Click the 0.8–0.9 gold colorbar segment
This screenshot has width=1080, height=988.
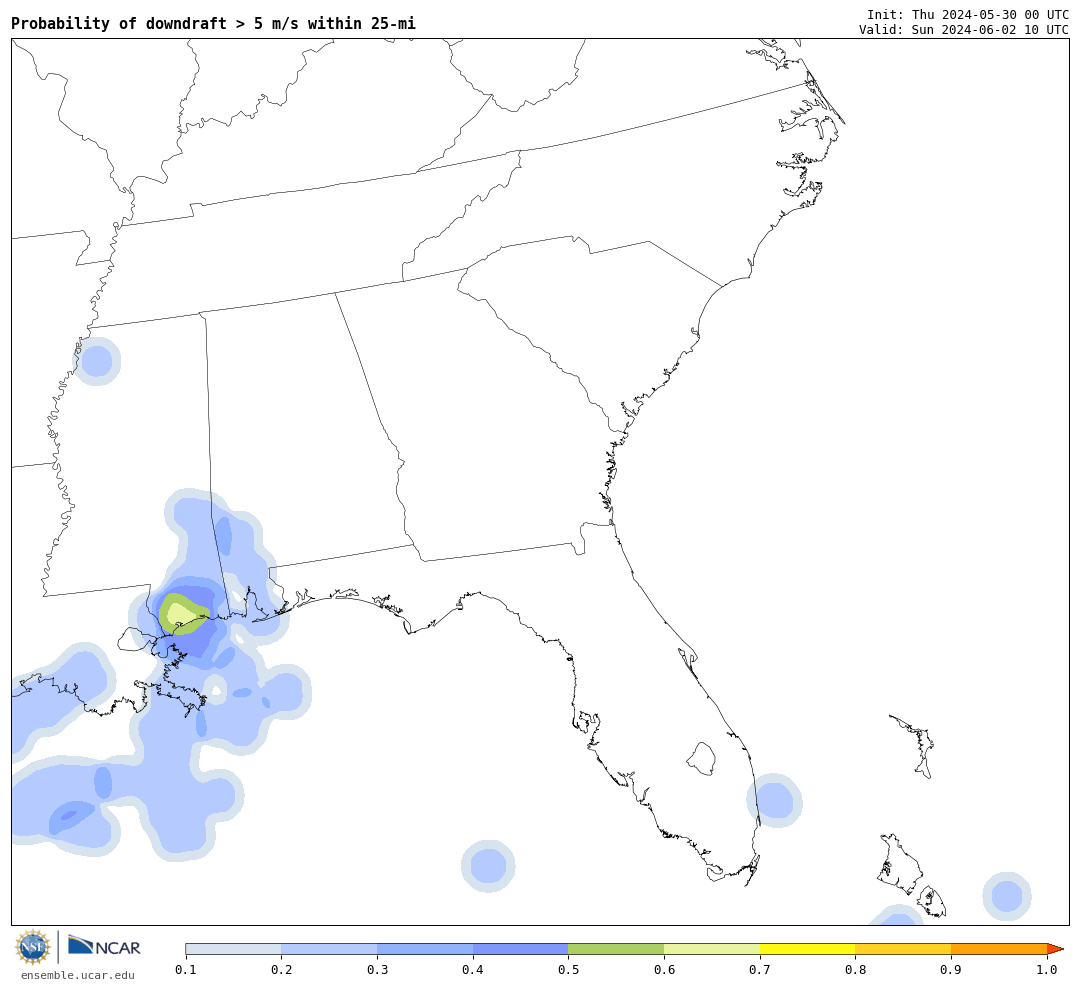904,949
